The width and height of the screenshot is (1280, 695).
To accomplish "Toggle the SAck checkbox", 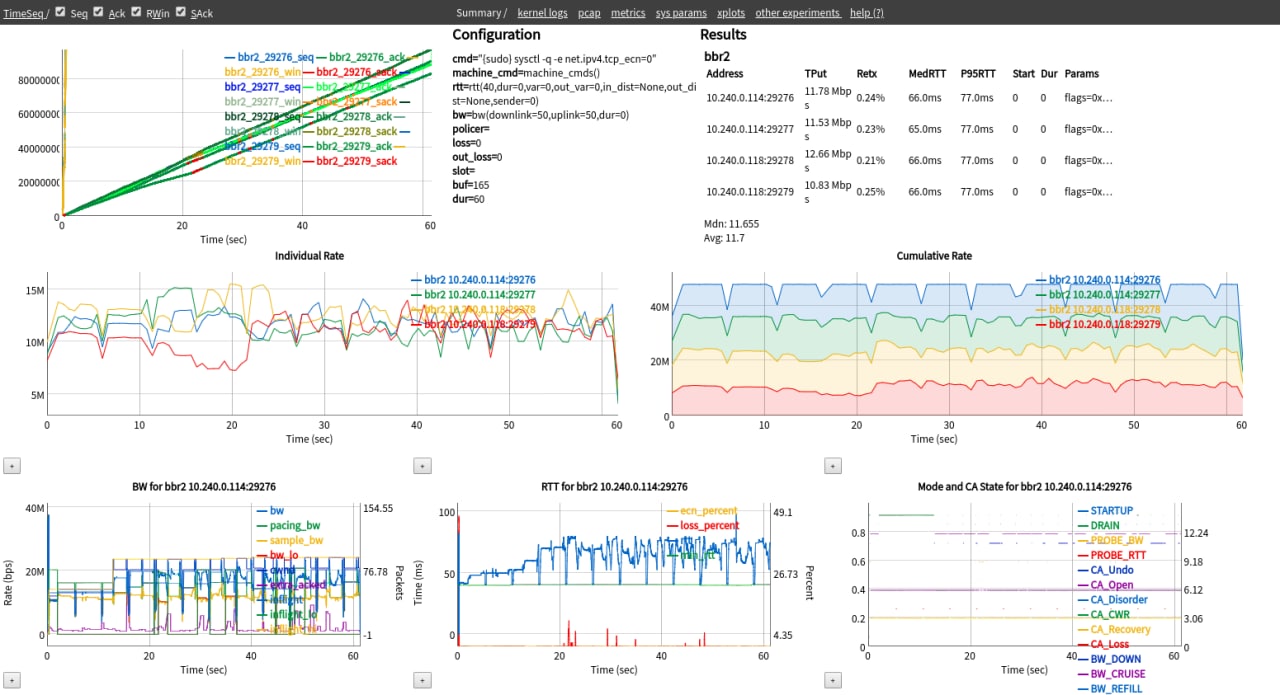I will 181,12.
